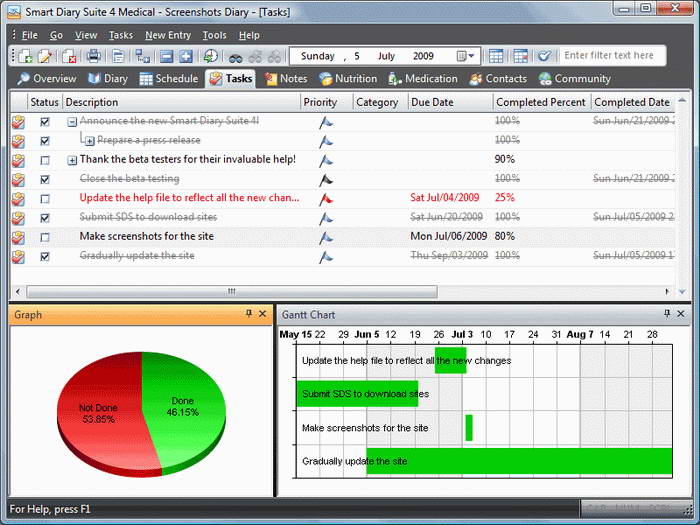
Task: Open the New Entry menu
Action: (x=168, y=35)
